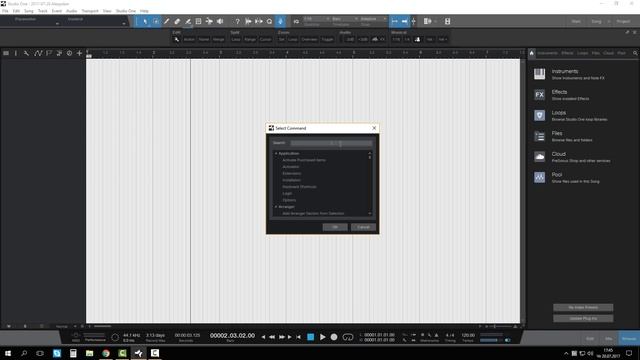Image resolution: width=640 pixels, height=360 pixels.
Task: Open the Timebase Bars dropdown
Action: [345, 19]
